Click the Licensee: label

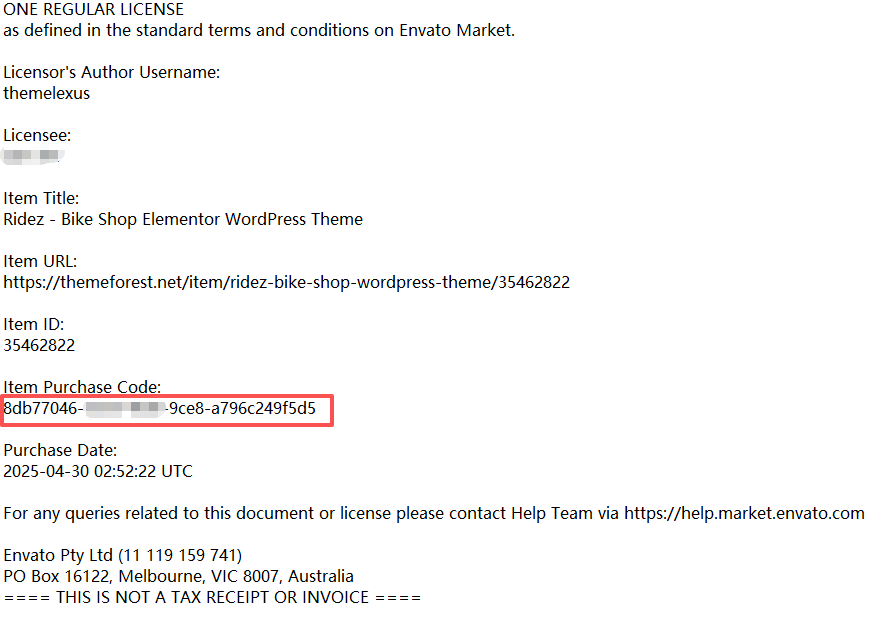(37, 135)
